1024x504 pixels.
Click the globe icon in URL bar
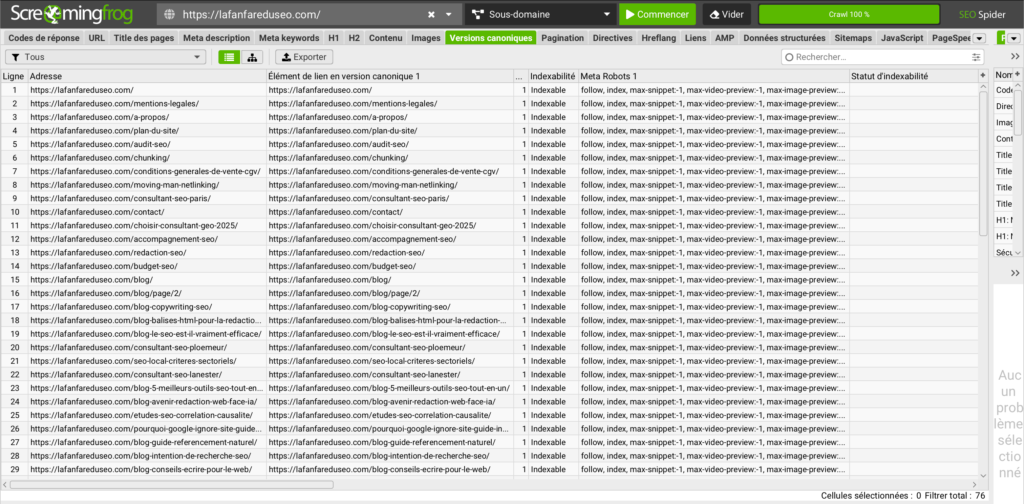[169, 15]
